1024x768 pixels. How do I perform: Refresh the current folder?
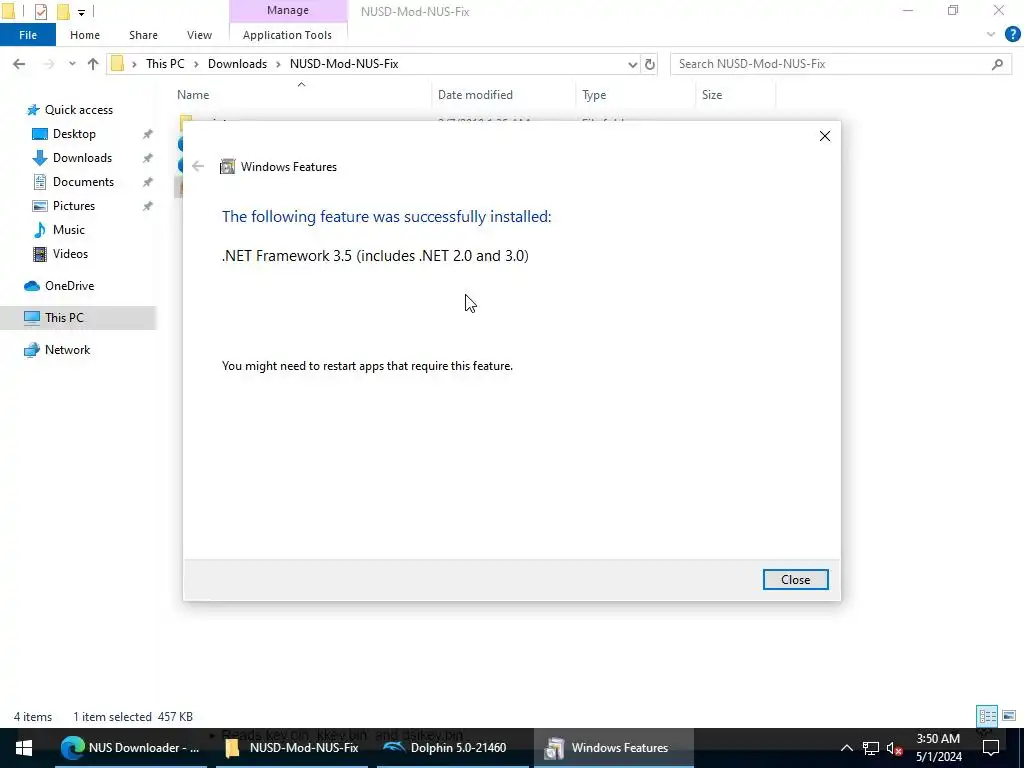click(x=650, y=64)
